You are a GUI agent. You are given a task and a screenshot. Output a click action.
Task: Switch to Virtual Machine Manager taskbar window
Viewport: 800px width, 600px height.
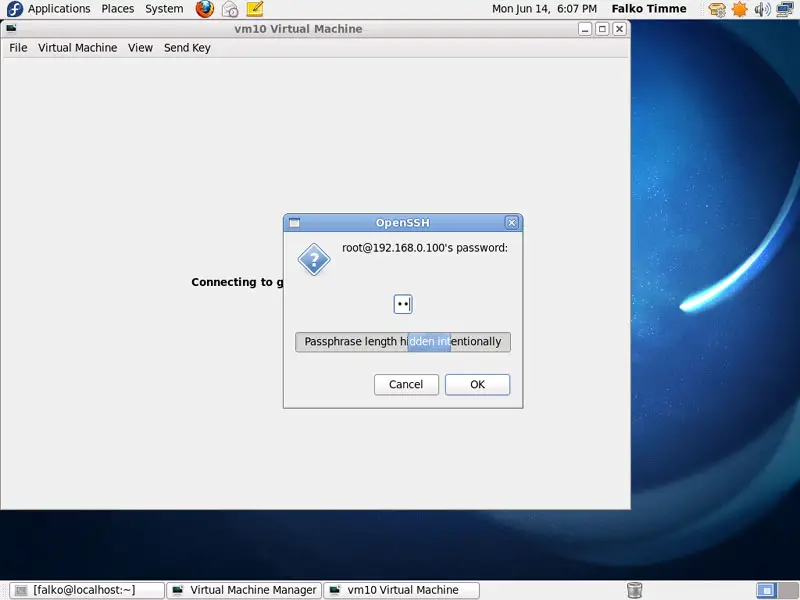pyautogui.click(x=245, y=590)
